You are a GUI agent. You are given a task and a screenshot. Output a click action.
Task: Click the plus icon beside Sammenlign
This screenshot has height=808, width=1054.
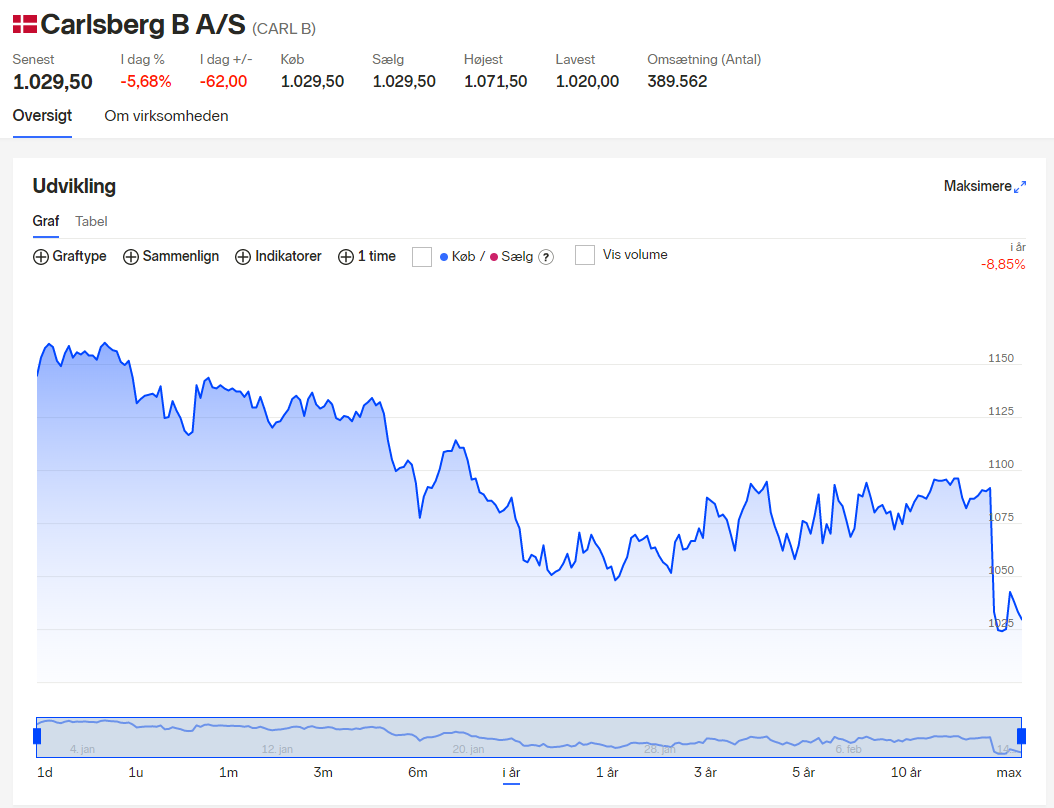[130, 257]
